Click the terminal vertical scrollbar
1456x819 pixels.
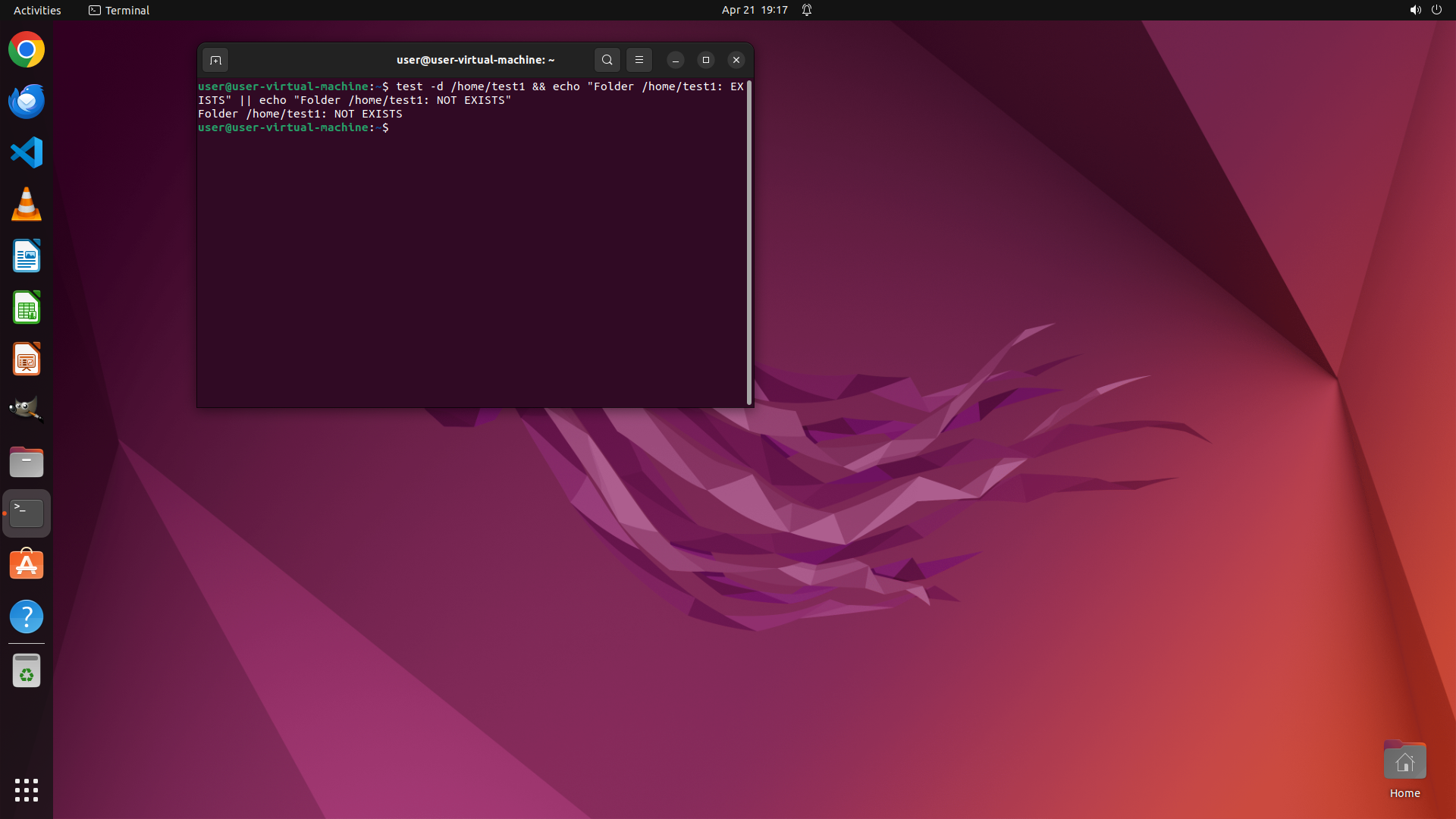coord(749,243)
